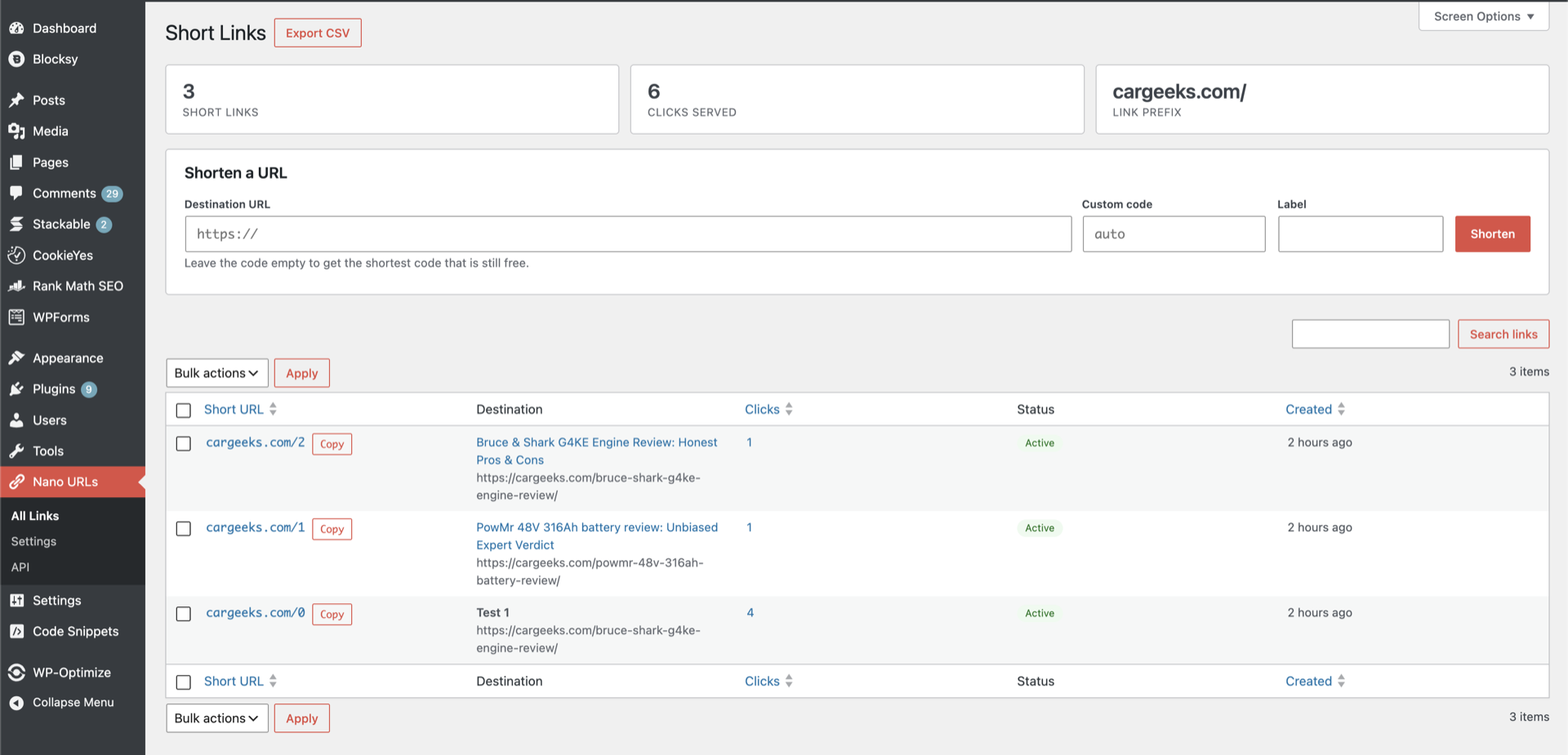This screenshot has height=755, width=1568.
Task: Check the cargeeks.com/1 row checkbox
Action: tap(184, 528)
